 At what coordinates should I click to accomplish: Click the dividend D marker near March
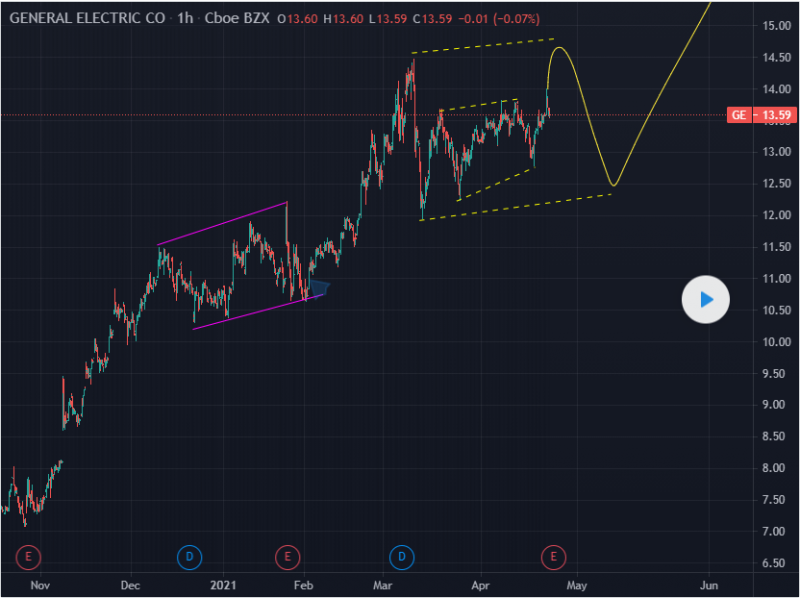[x=402, y=555]
